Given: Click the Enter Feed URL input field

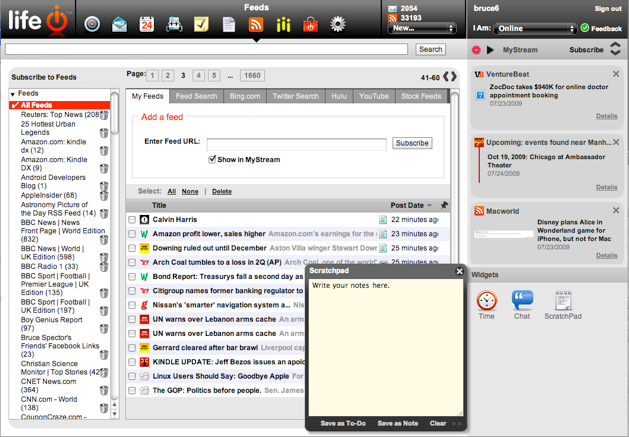Looking at the screenshot, I should point(296,143).
